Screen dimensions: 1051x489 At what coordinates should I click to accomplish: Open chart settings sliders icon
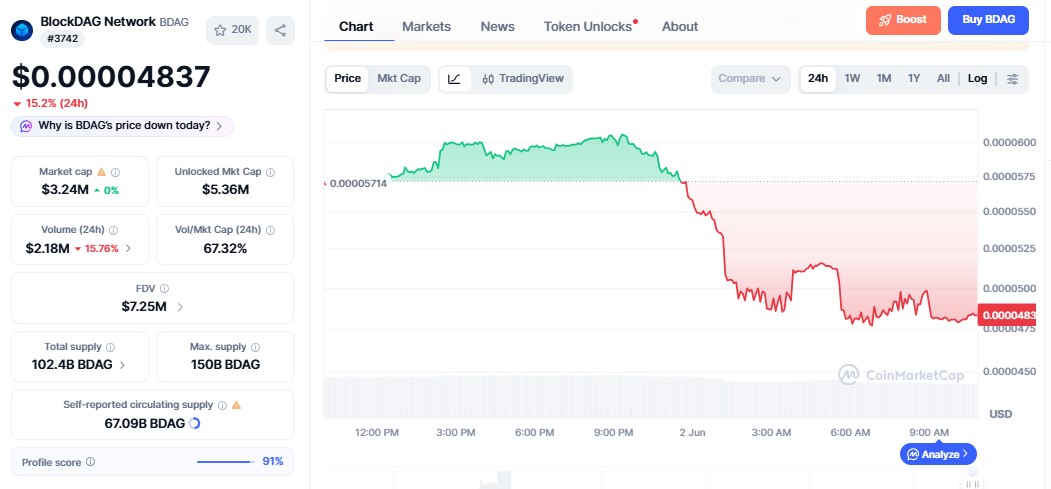click(1013, 79)
